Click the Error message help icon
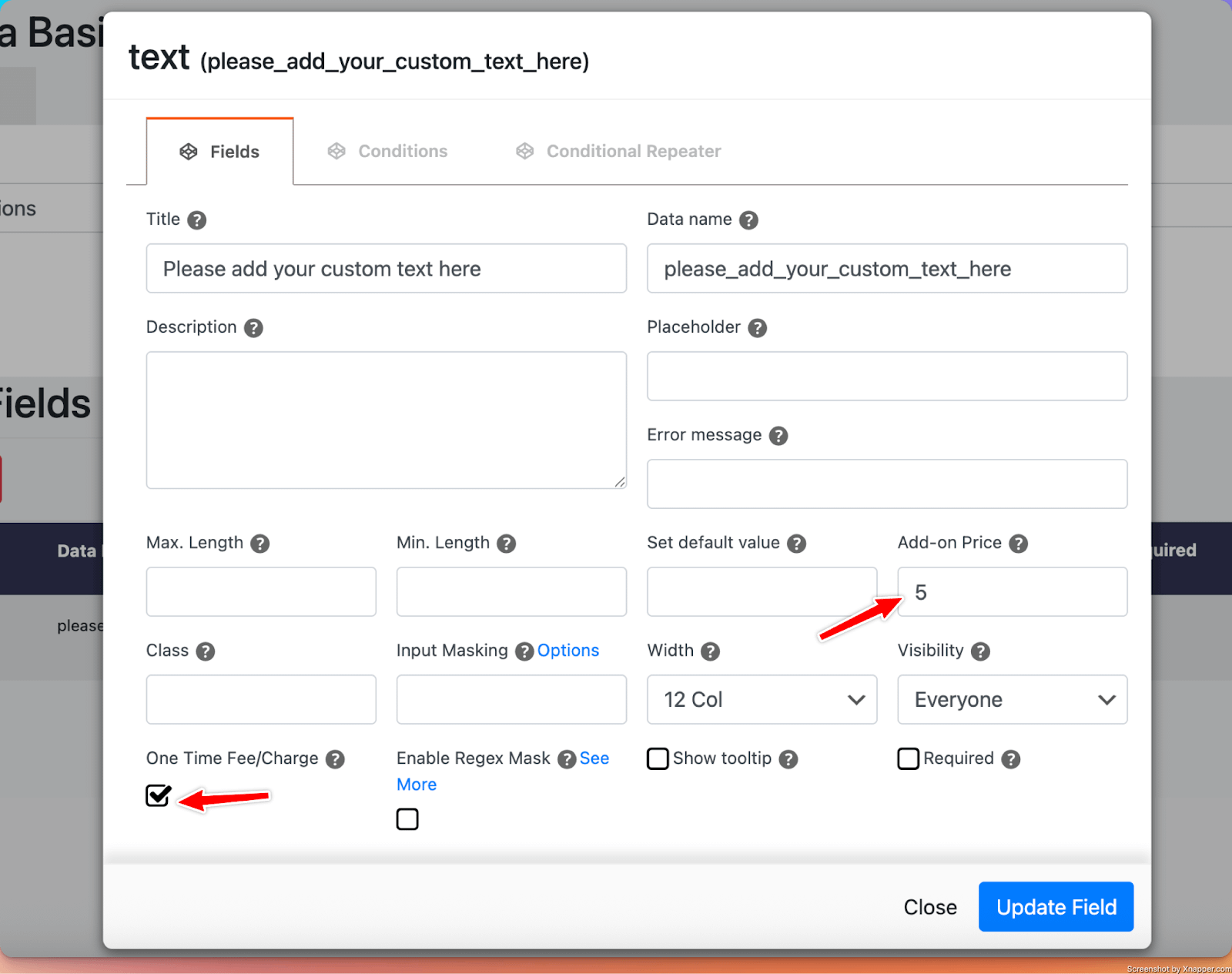Viewport: 1232px width, 974px height. (778, 436)
